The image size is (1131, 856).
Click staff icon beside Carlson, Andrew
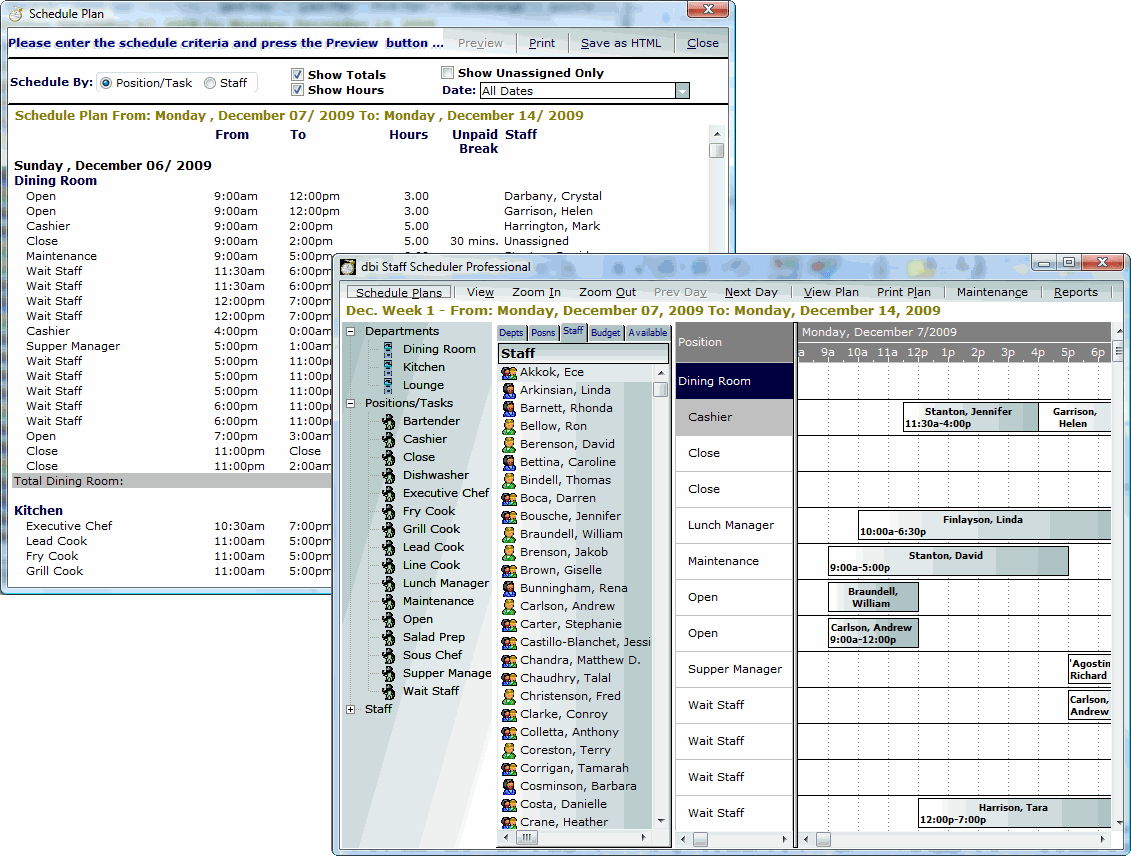[509, 607]
